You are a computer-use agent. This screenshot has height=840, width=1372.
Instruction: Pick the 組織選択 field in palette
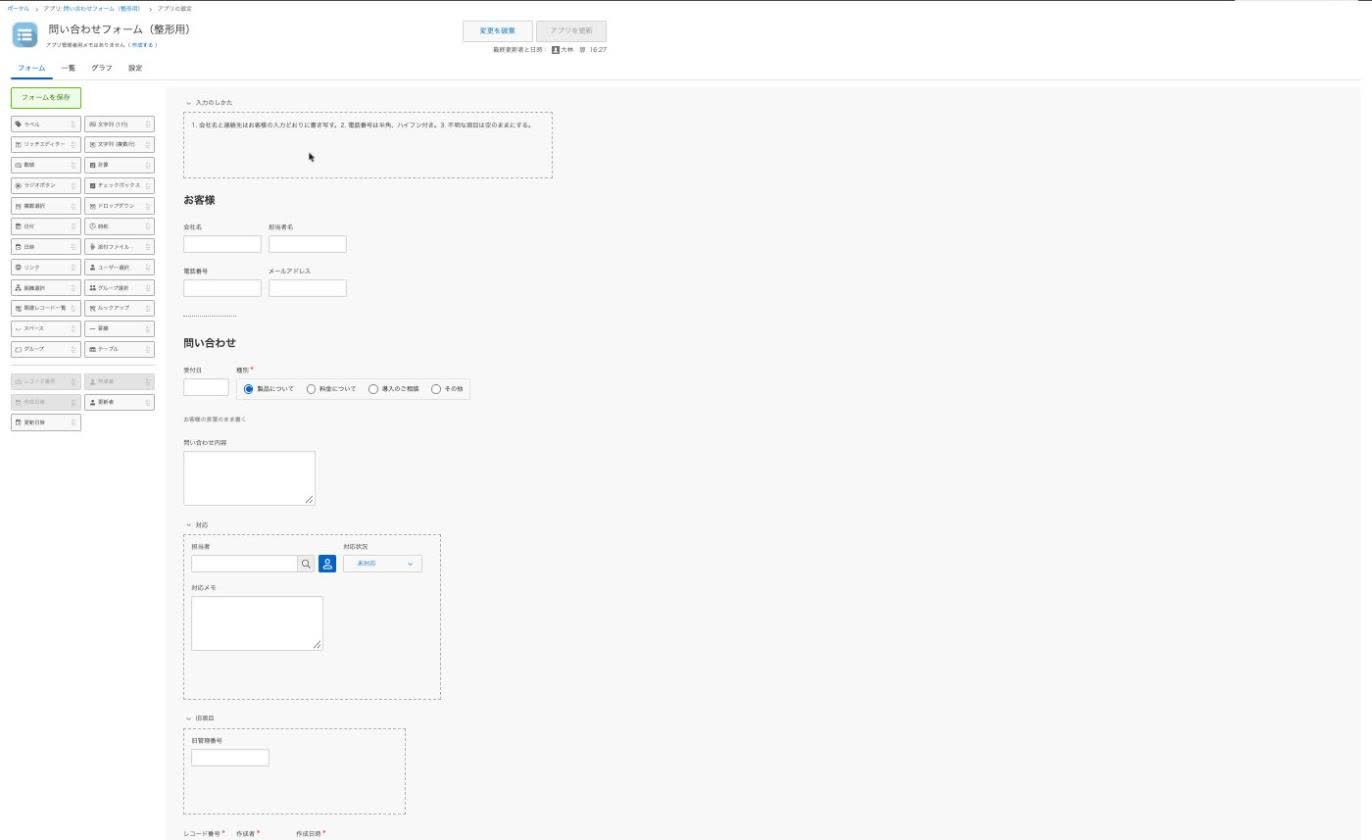click(x=45, y=288)
